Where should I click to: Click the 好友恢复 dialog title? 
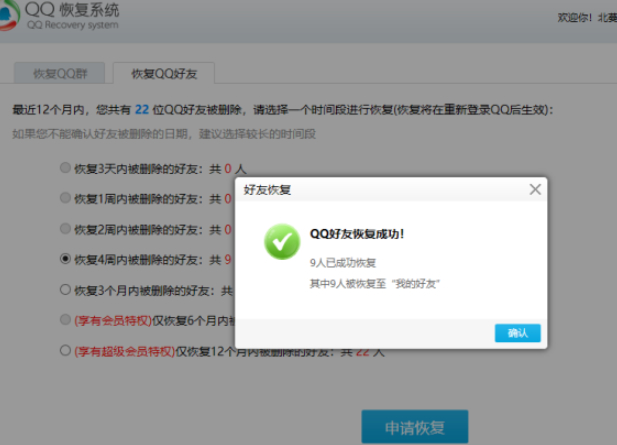click(x=267, y=190)
